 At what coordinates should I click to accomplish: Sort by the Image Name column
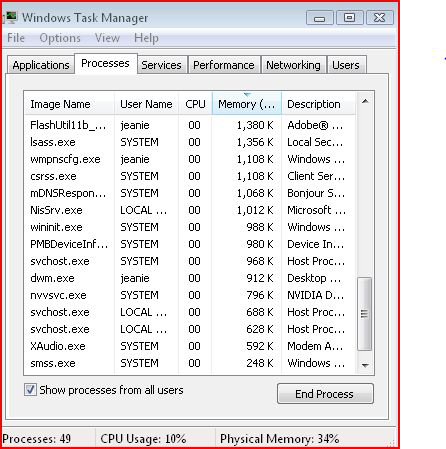pos(69,104)
